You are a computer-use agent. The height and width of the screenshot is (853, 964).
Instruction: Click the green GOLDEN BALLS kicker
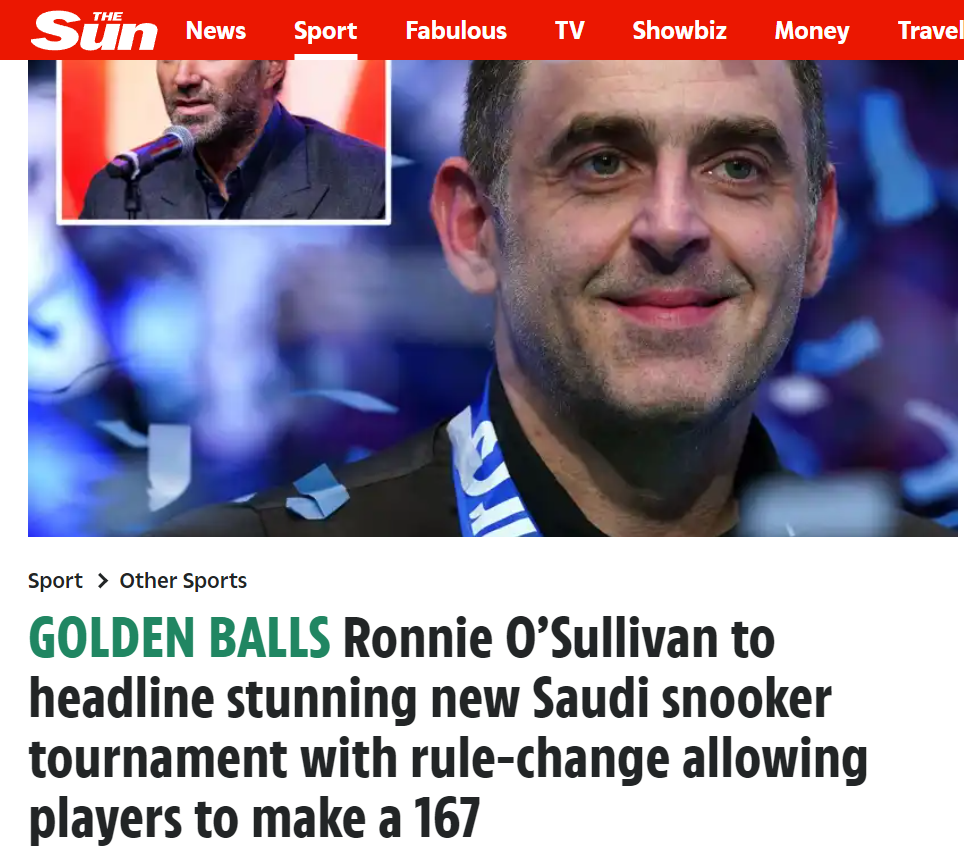point(180,638)
